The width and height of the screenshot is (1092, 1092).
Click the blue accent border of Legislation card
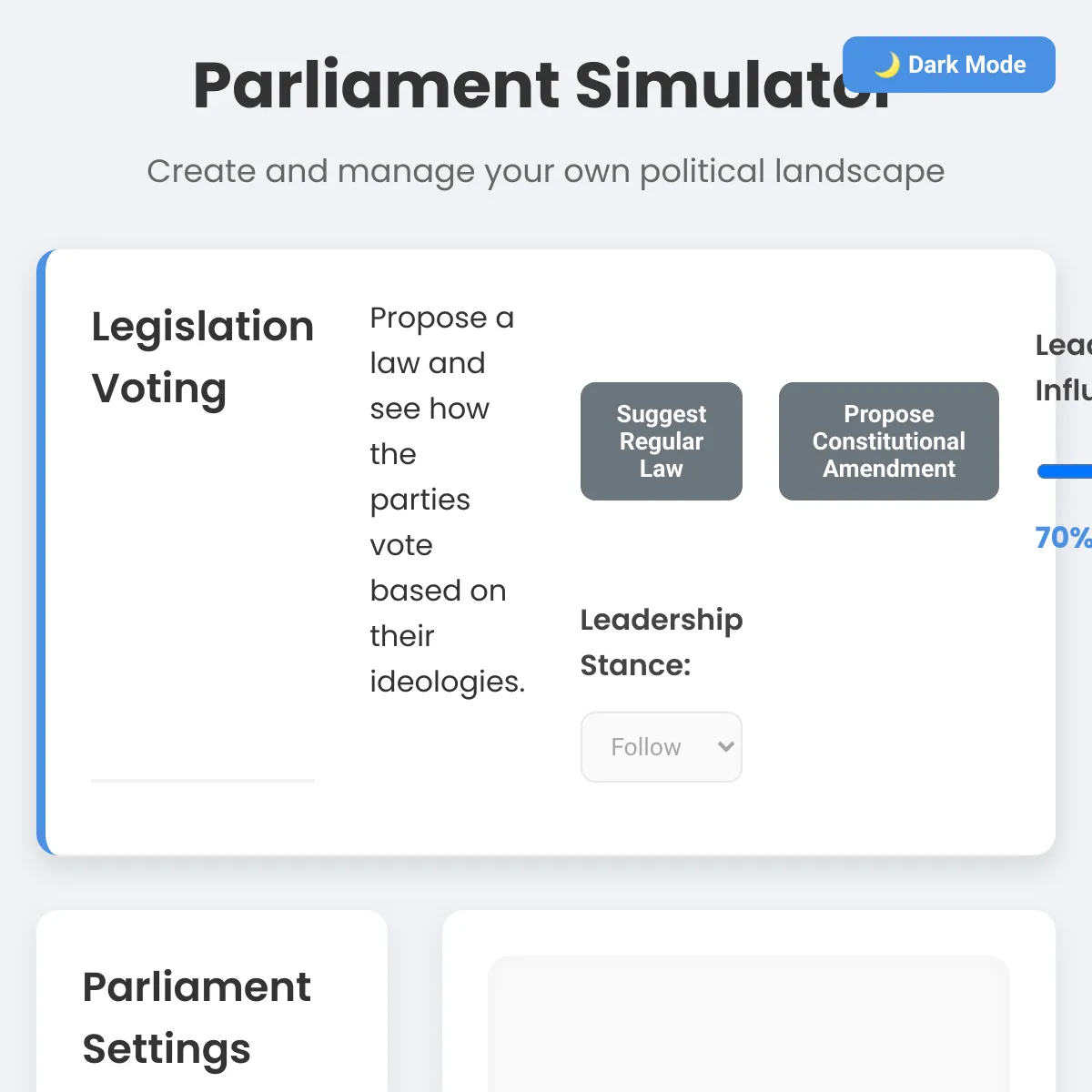point(41,552)
